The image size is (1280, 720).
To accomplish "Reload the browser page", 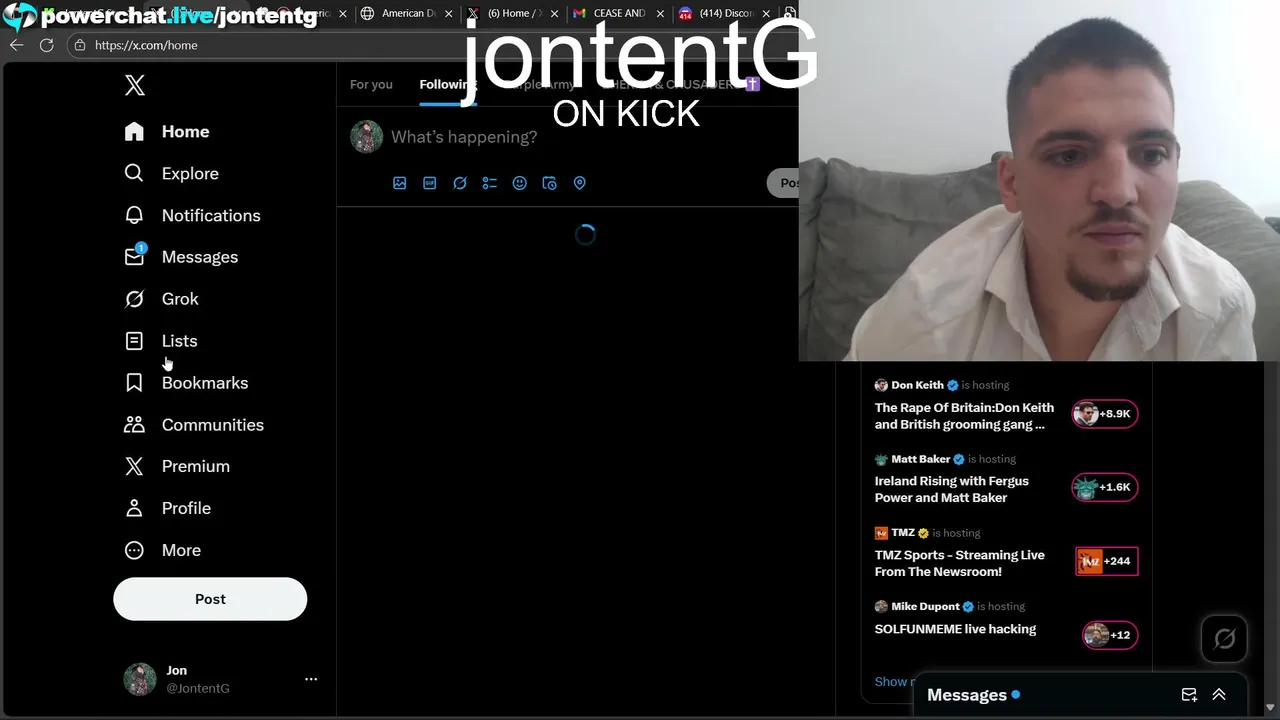I will 46,45.
